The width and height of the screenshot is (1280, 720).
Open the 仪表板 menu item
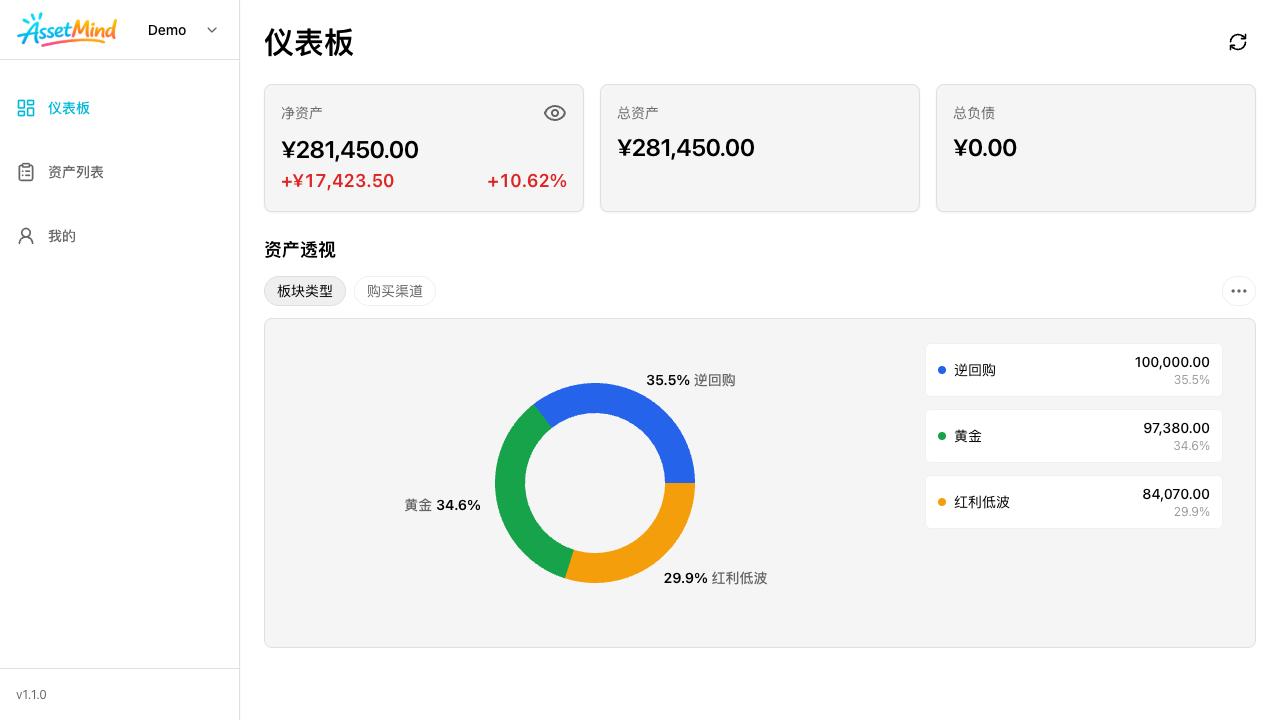[69, 108]
